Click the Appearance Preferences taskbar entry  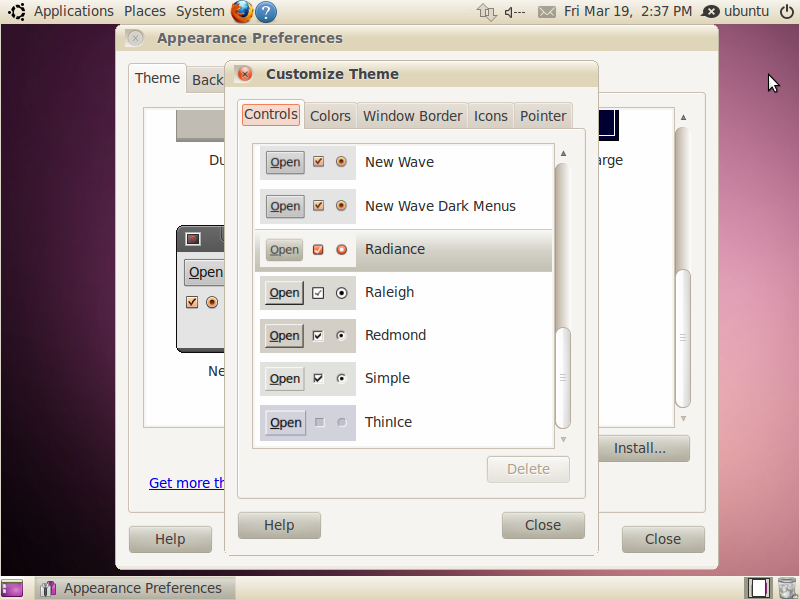135,588
